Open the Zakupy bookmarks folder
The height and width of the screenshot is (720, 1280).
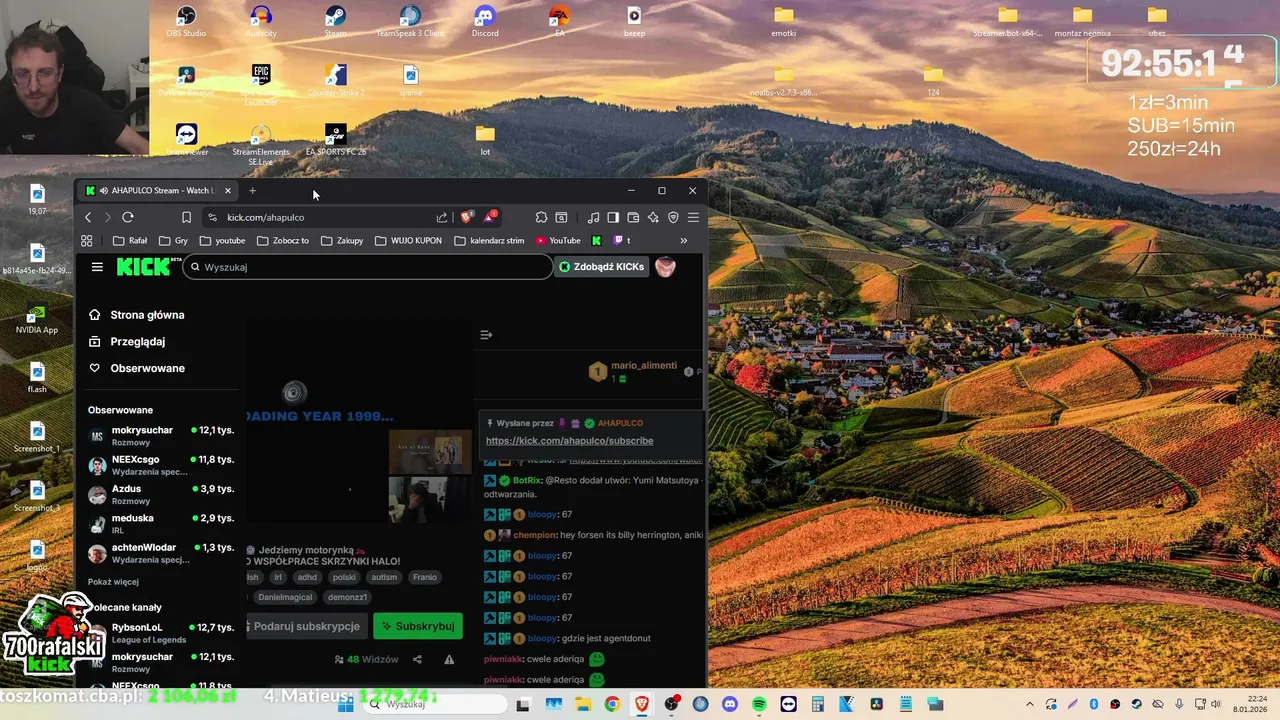342,240
